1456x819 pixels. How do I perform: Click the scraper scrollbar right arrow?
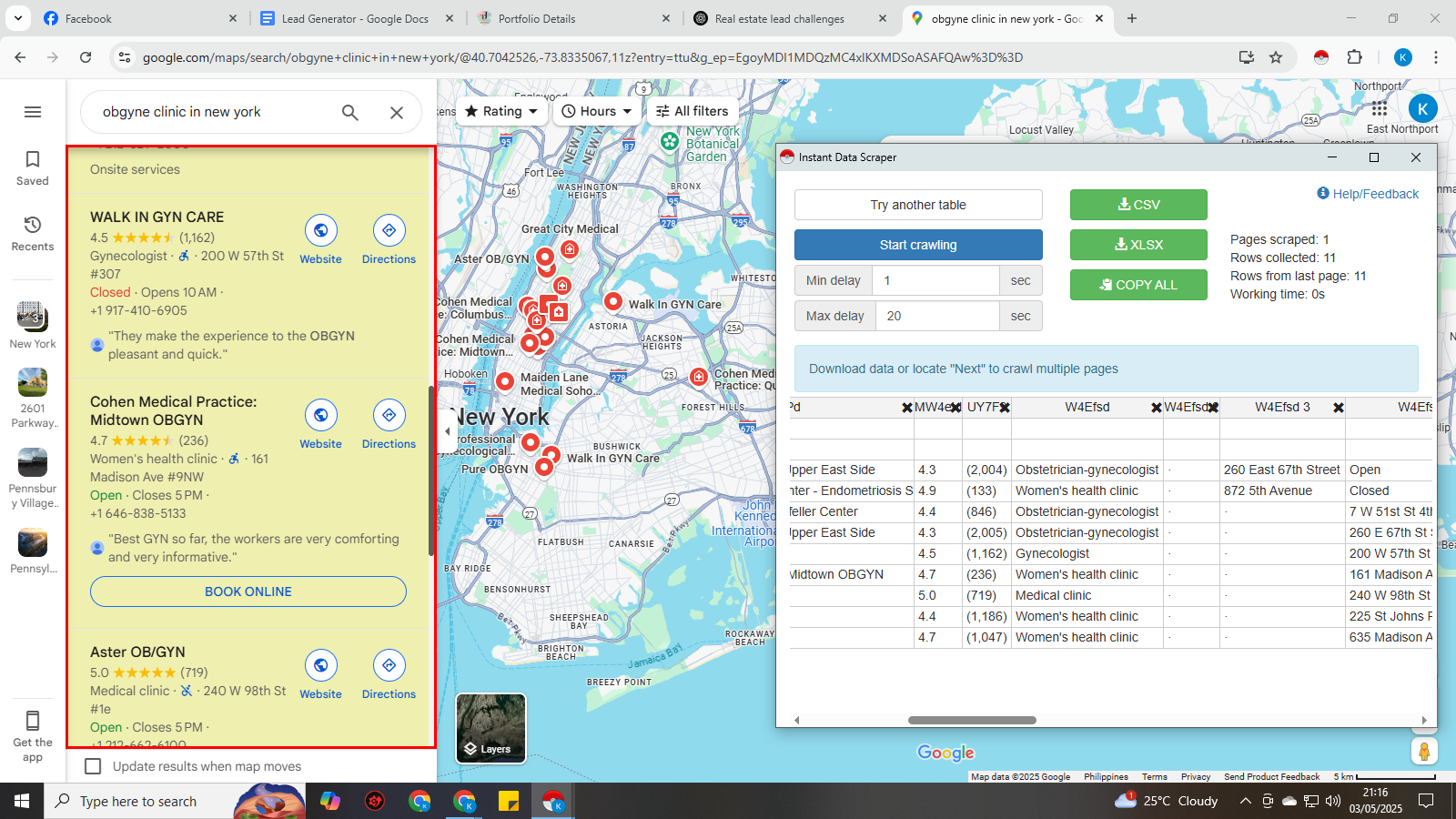point(1424,720)
